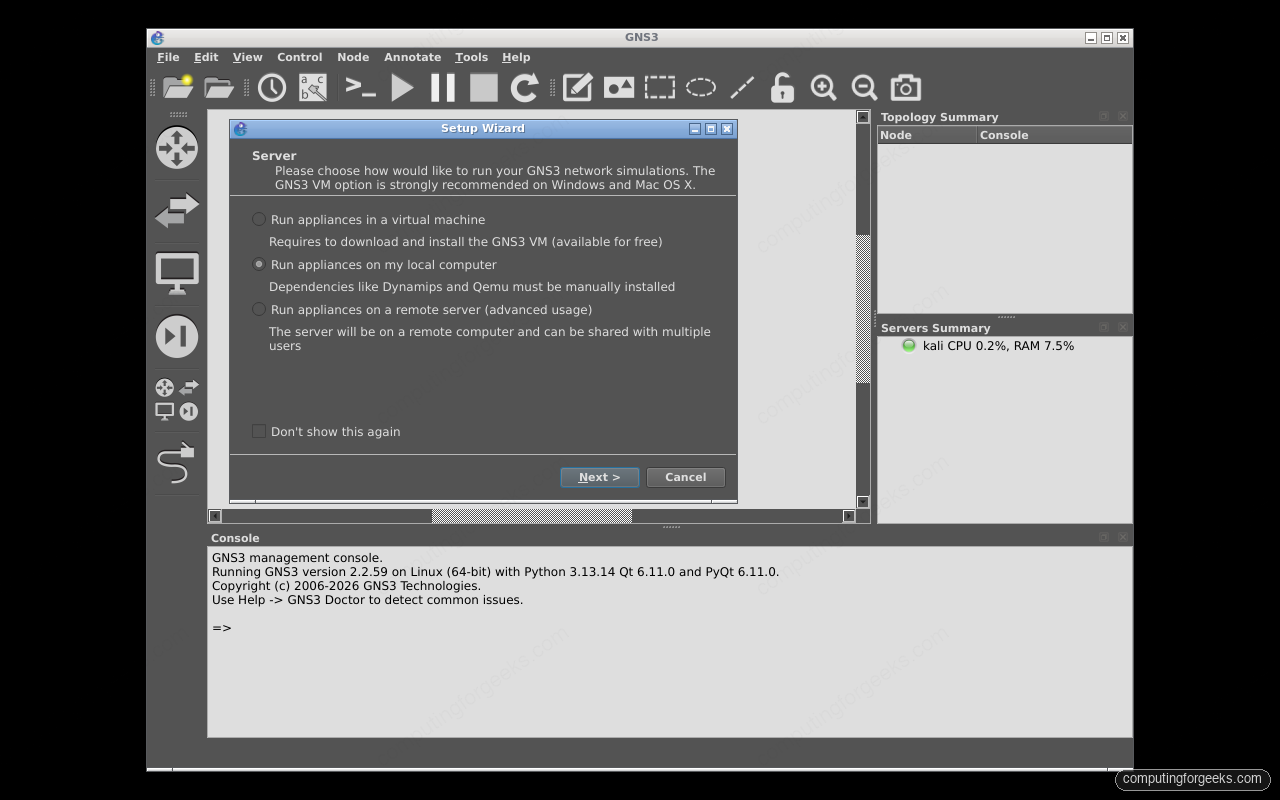Viewport: 1280px width, 800px height.
Task: Browse routers in the device sidebar
Action: coord(177,147)
